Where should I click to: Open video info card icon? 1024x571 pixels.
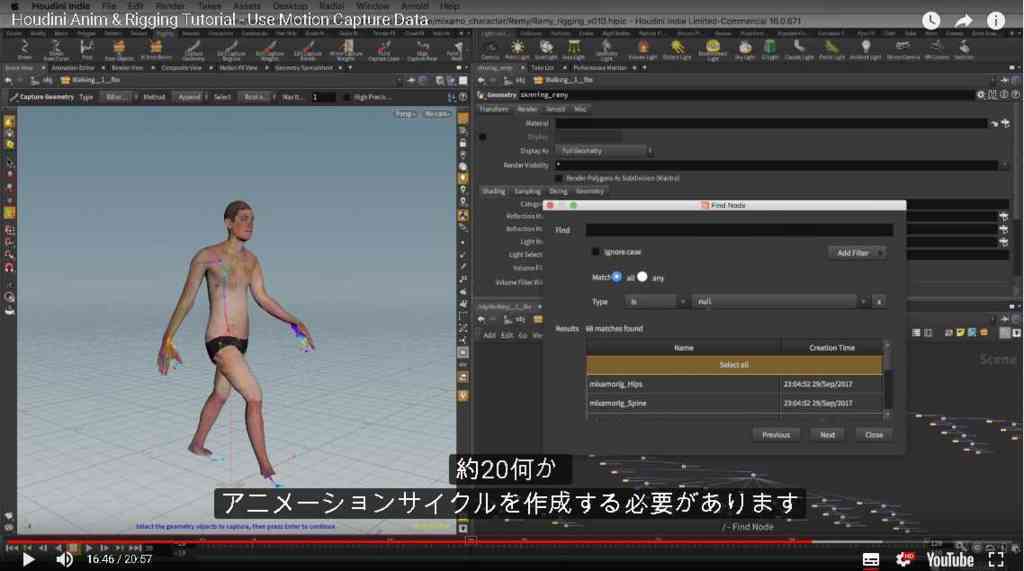pos(995,21)
